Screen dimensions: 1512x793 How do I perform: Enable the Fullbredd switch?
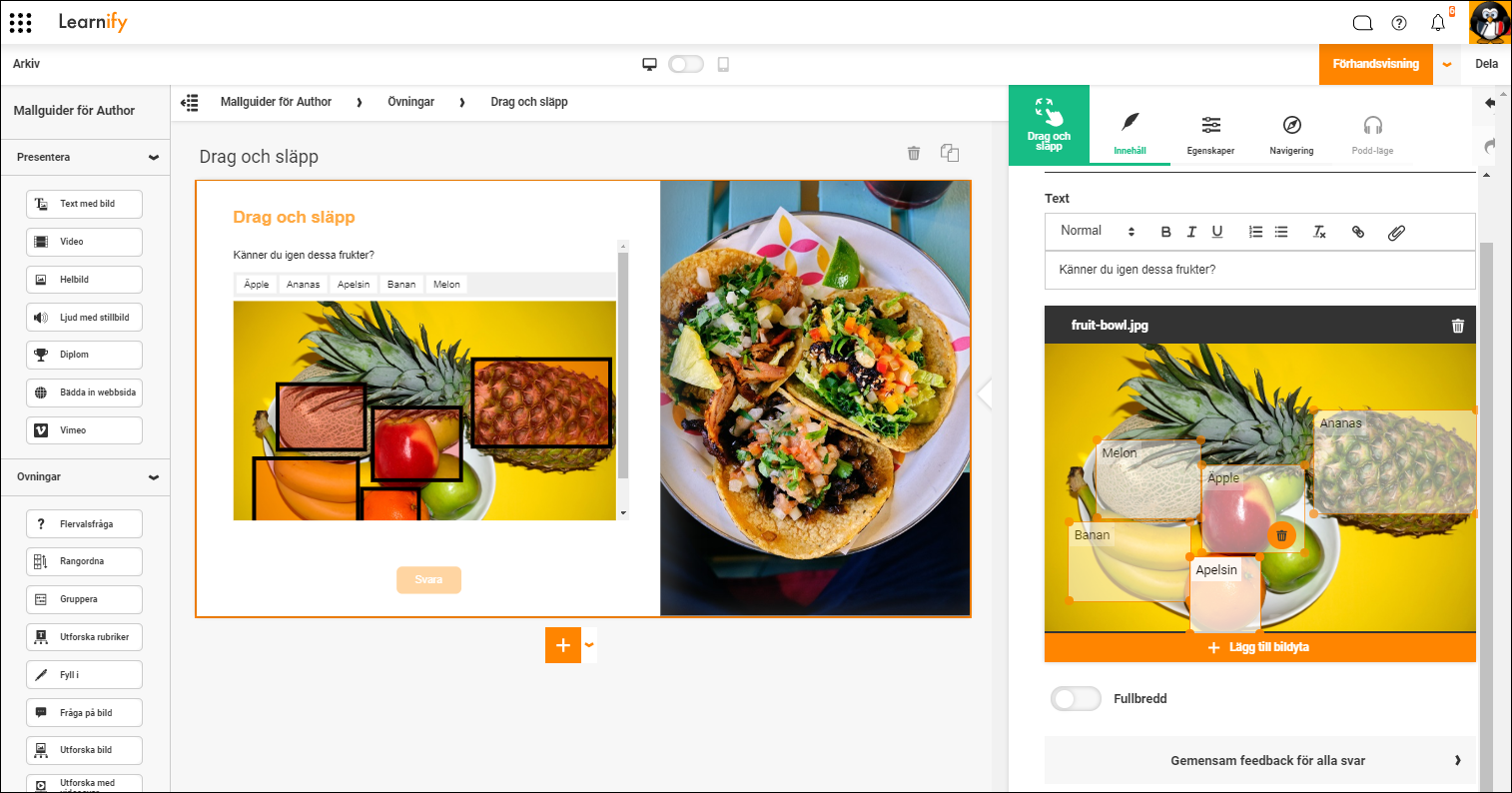pyautogui.click(x=1076, y=699)
